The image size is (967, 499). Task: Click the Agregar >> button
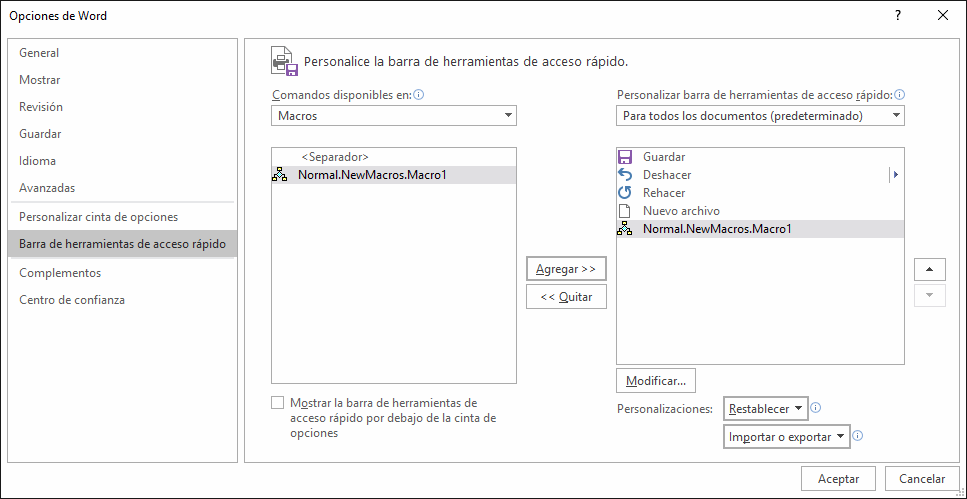coord(566,269)
